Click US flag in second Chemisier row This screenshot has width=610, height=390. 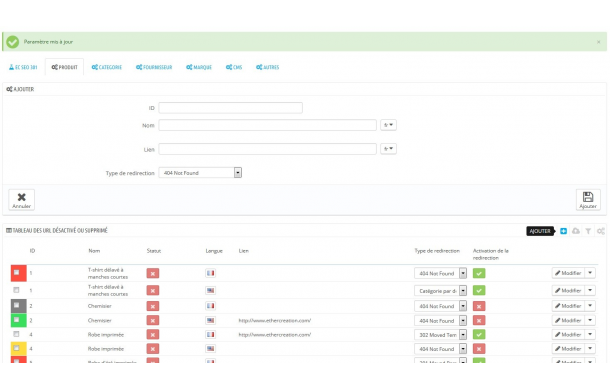[x=210, y=320]
